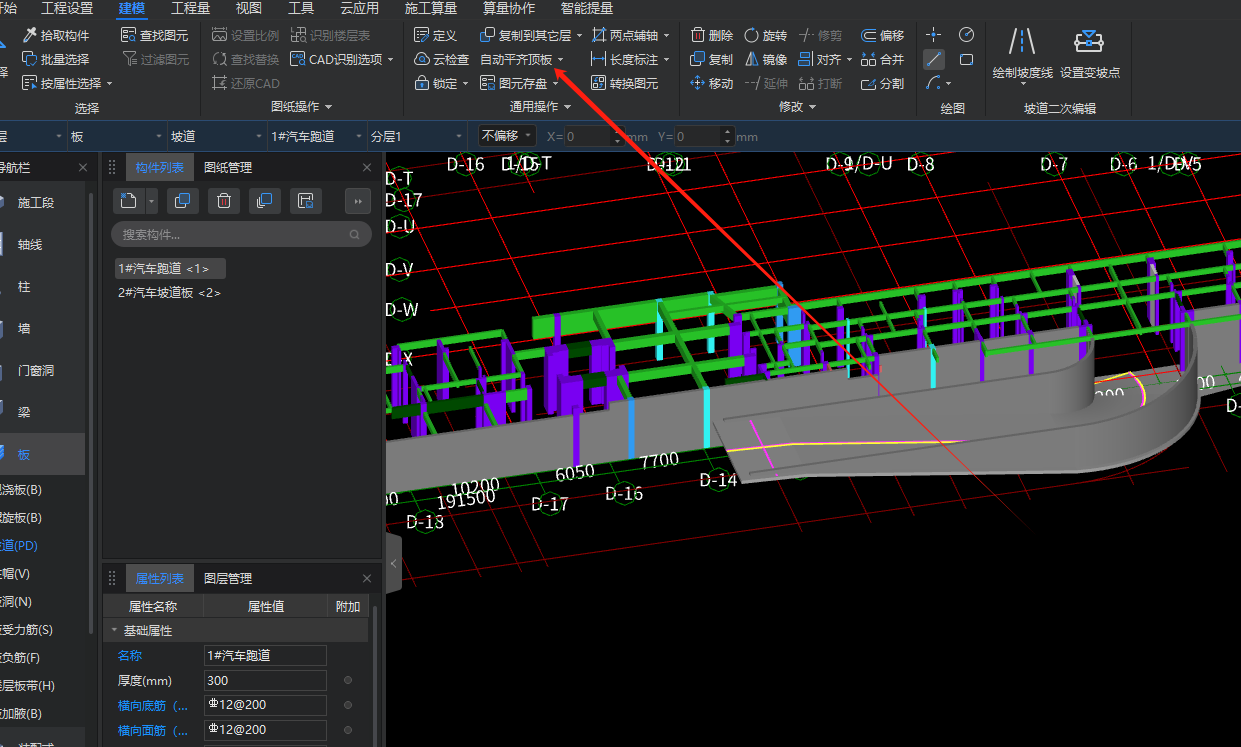This screenshot has width=1241, height=747.
Task: Open the 智能提量 ribbon tab
Action: 587,8
